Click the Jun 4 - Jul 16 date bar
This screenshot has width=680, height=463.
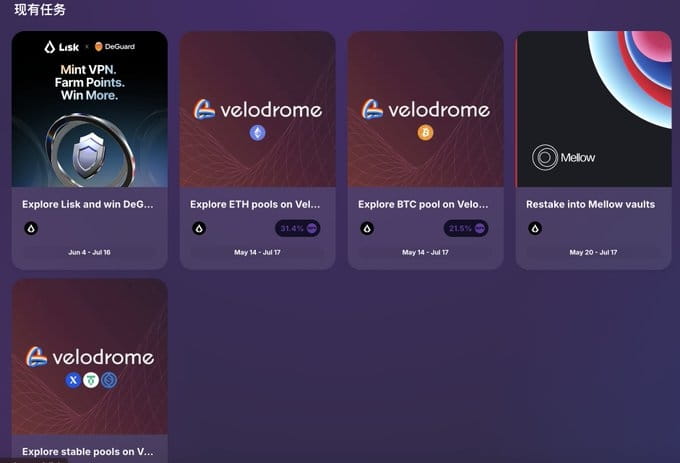coord(89,252)
